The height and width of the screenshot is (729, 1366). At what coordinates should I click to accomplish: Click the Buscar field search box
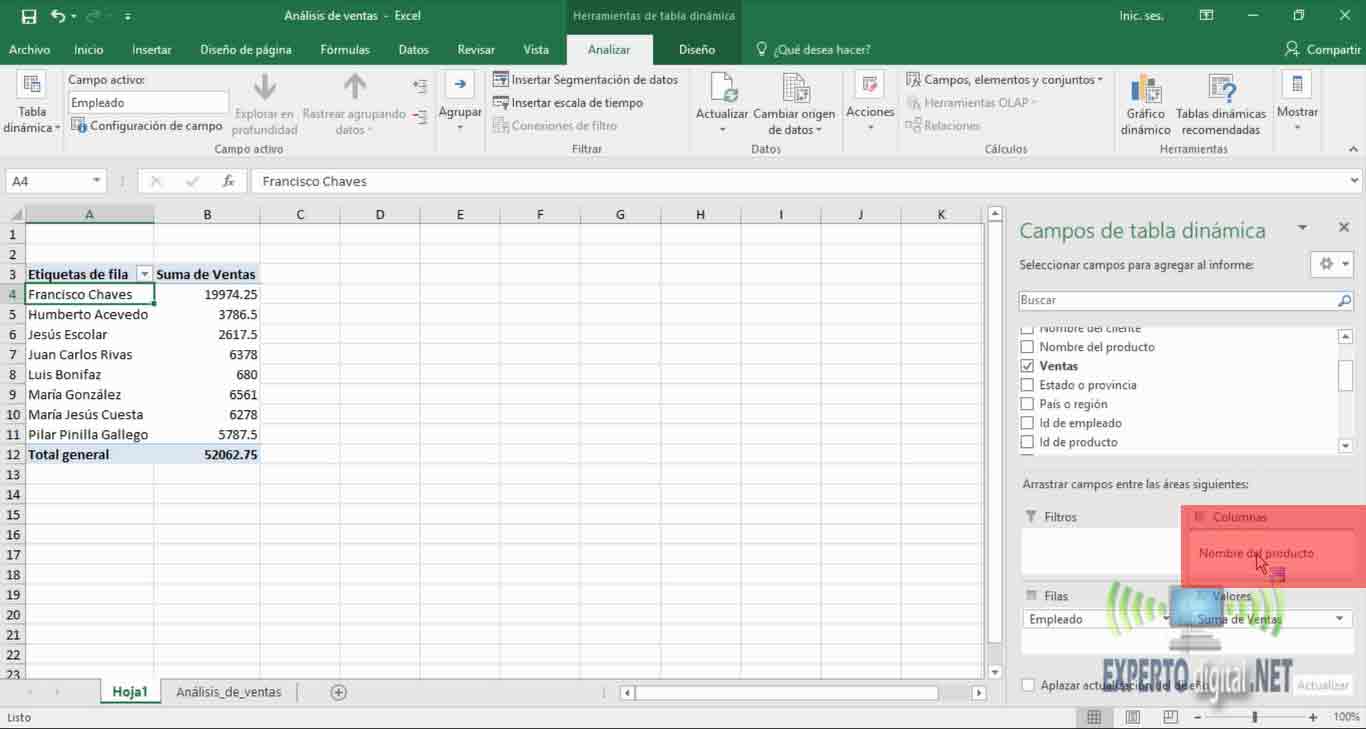click(1177, 300)
